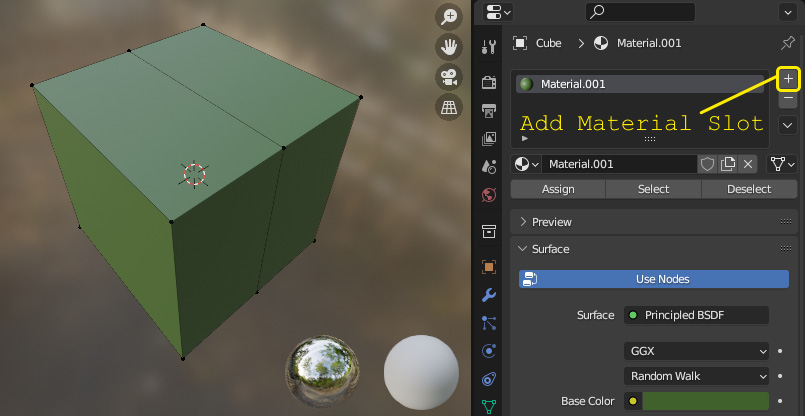
Task: Click the pan view hand icon
Action: 449,47
